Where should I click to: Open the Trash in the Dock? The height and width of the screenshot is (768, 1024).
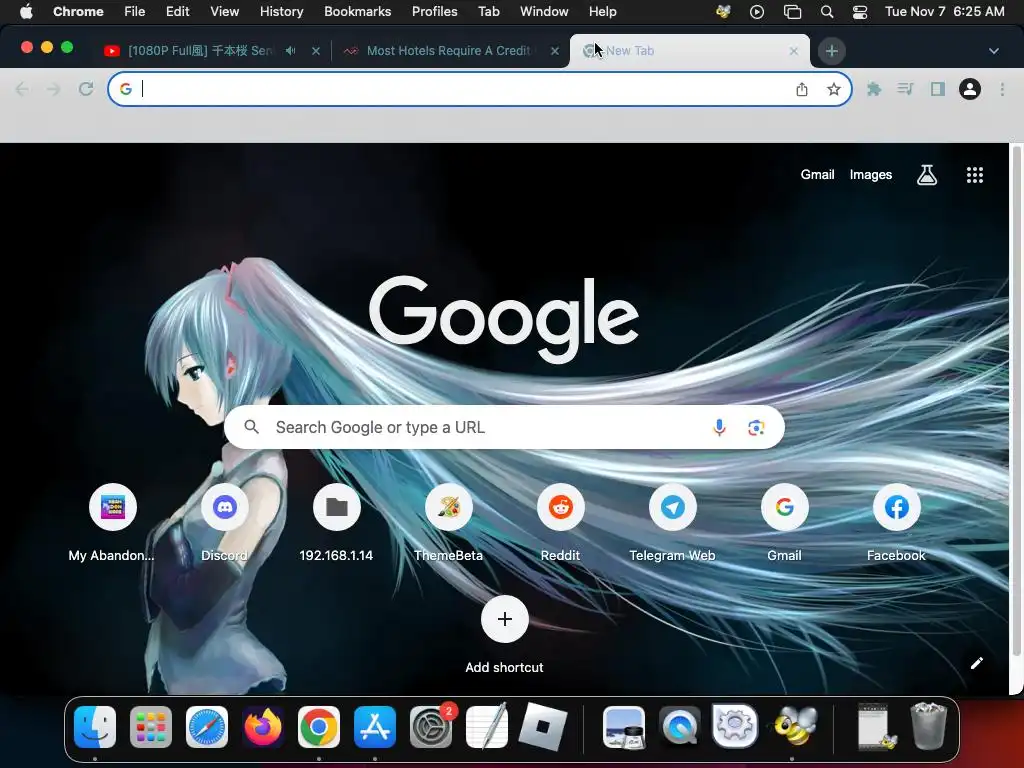click(x=928, y=726)
